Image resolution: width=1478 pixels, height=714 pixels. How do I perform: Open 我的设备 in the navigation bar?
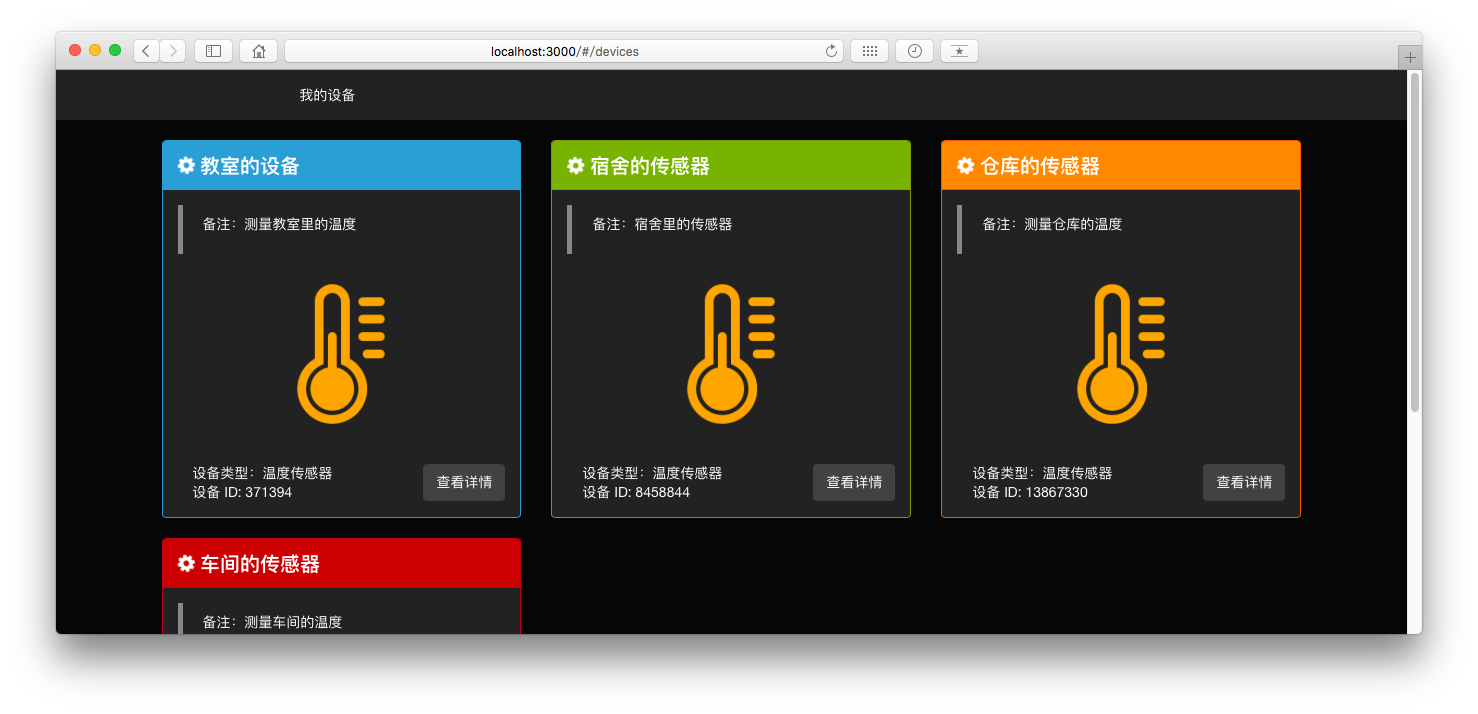[327, 95]
